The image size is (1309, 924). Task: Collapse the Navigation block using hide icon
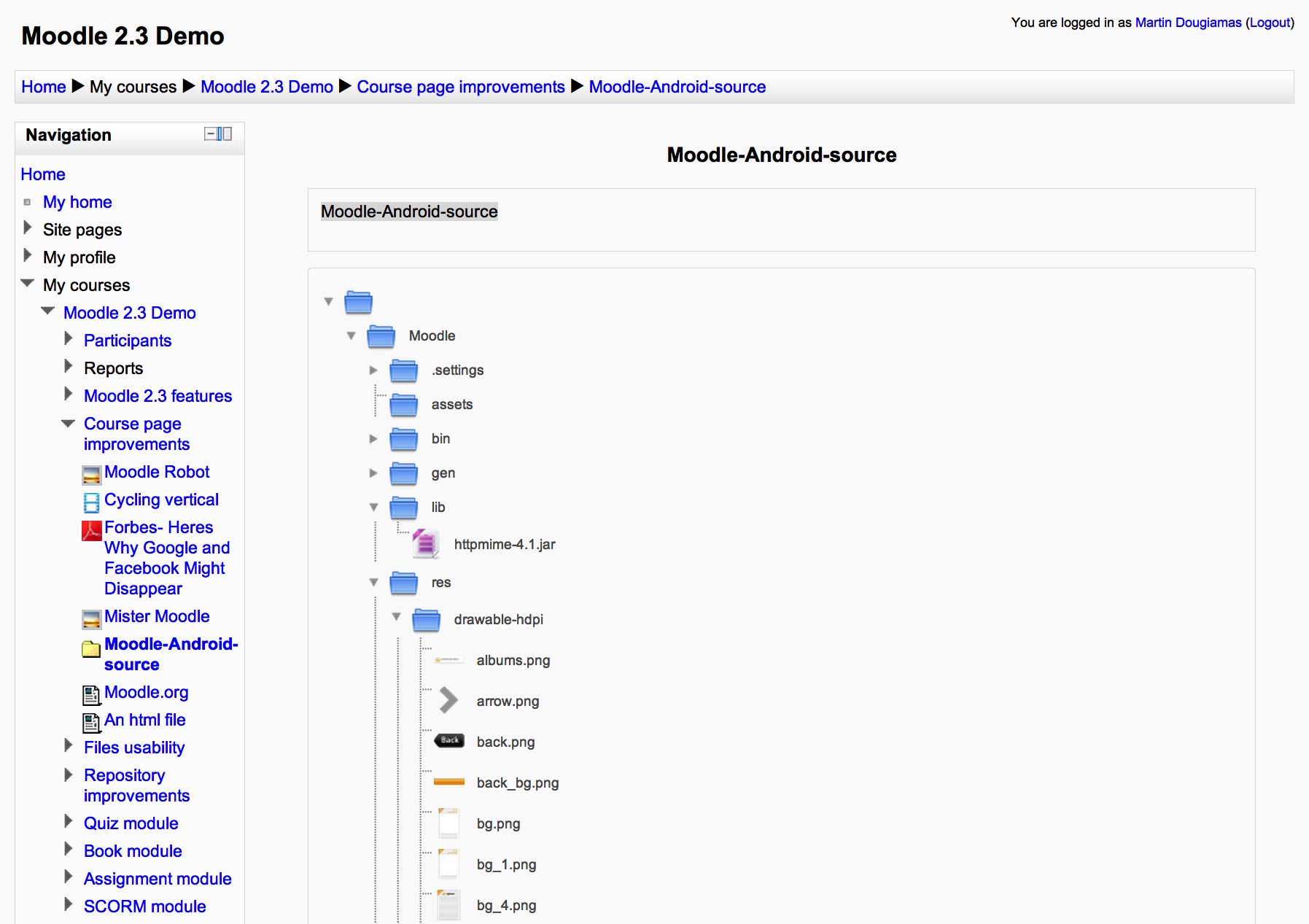(210, 134)
